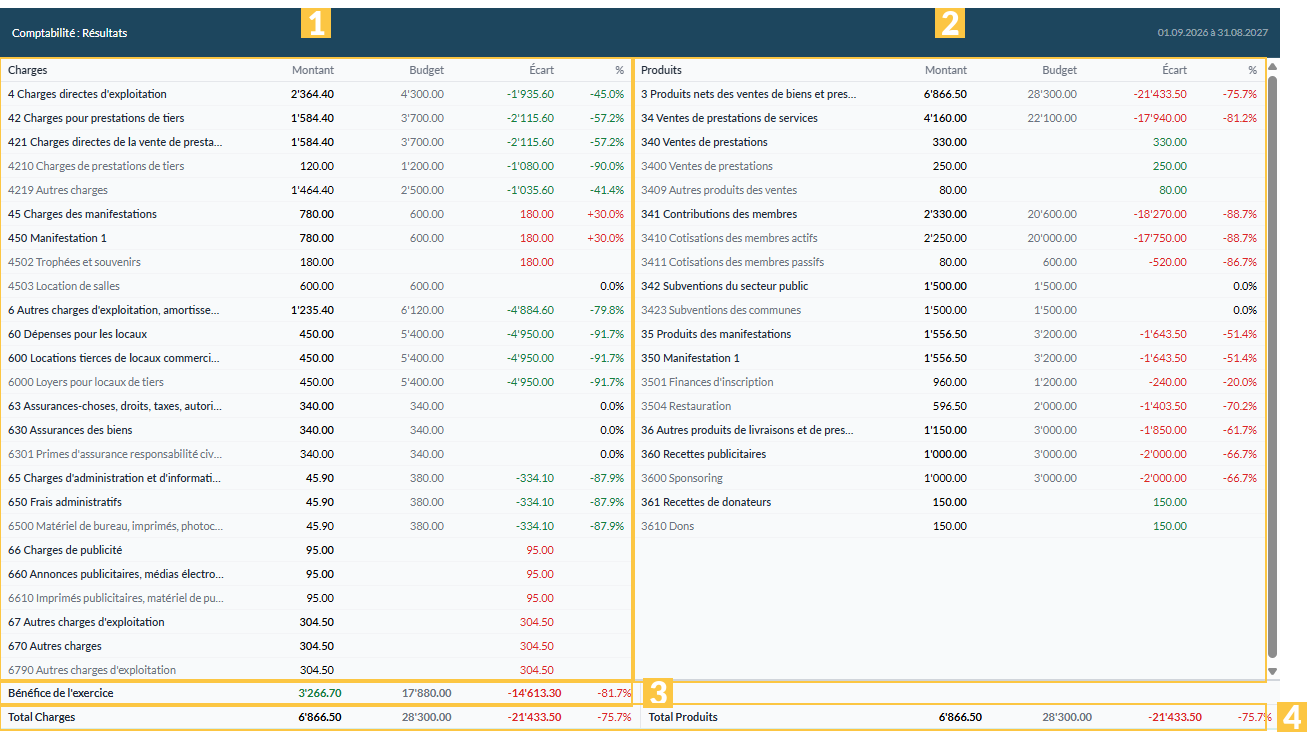Click the Produits Écart column header
1315x740 pixels.
[1174, 70]
